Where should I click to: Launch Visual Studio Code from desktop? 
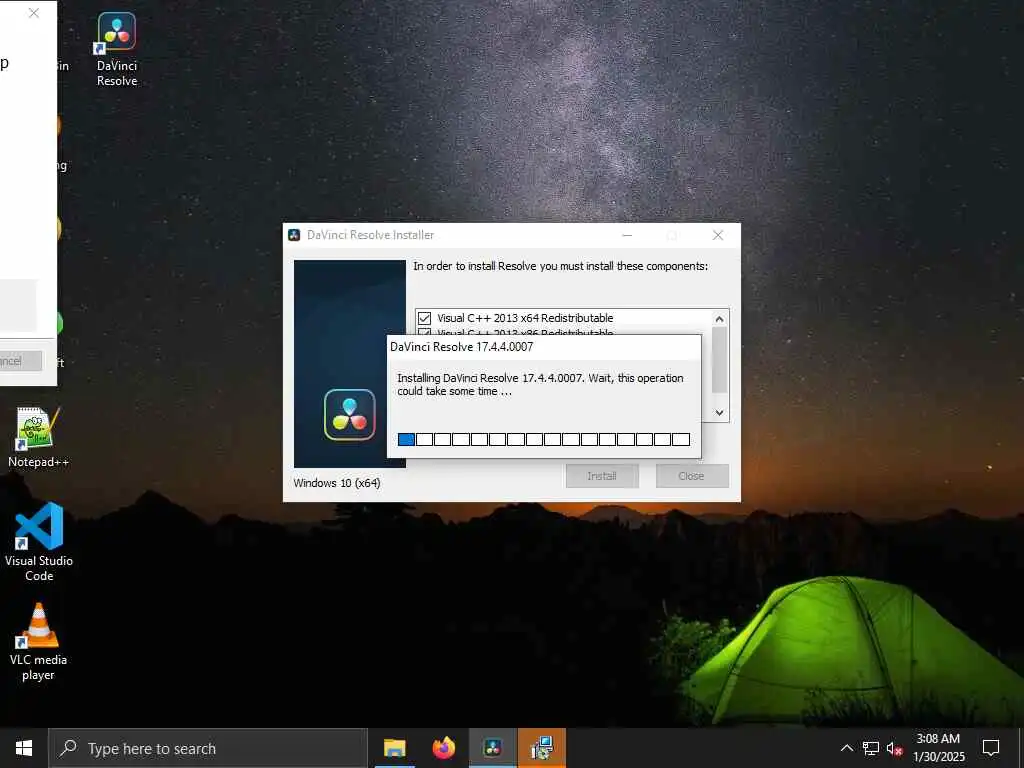coord(39,541)
